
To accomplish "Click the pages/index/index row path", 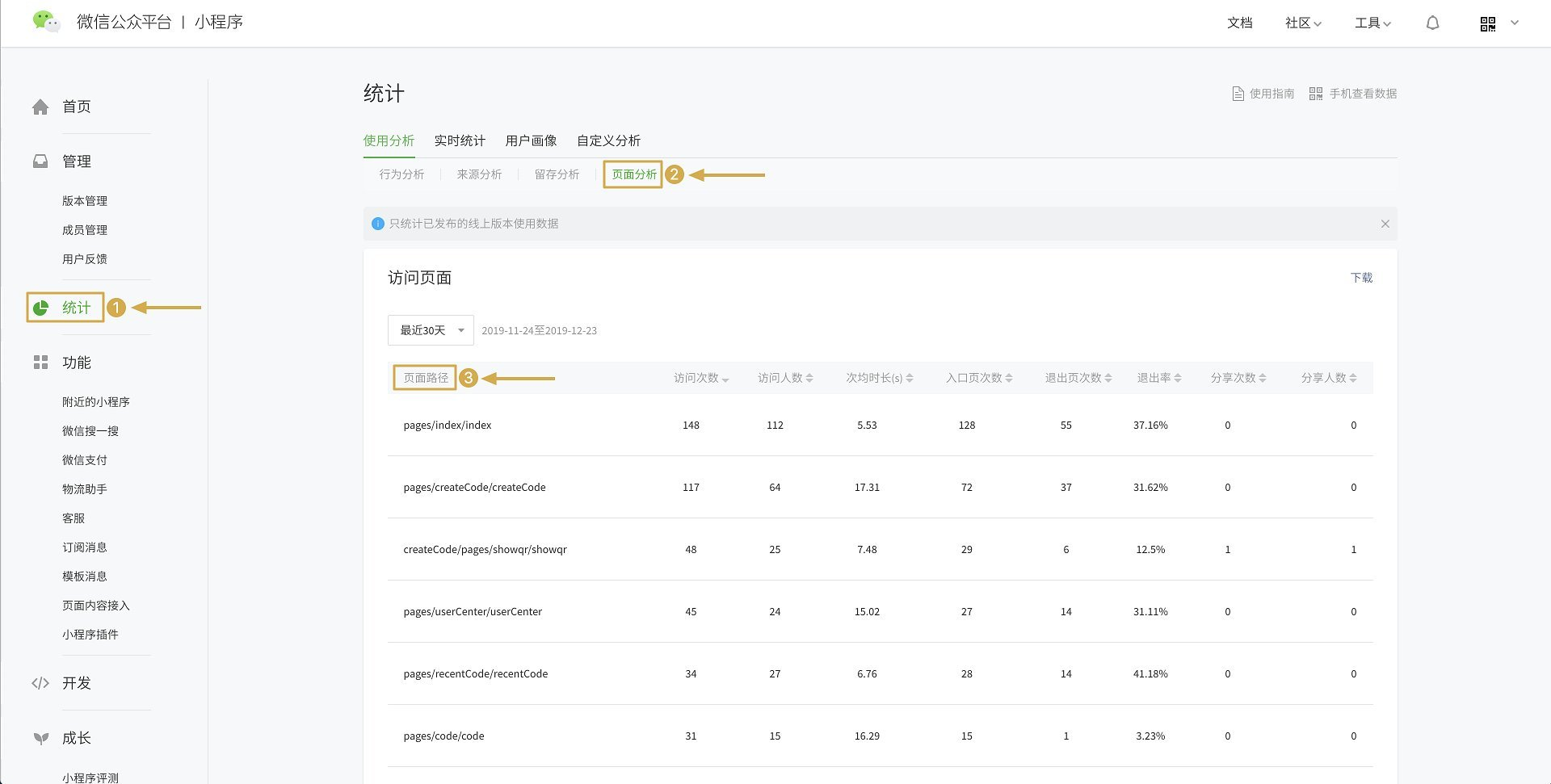I will click(448, 426).
